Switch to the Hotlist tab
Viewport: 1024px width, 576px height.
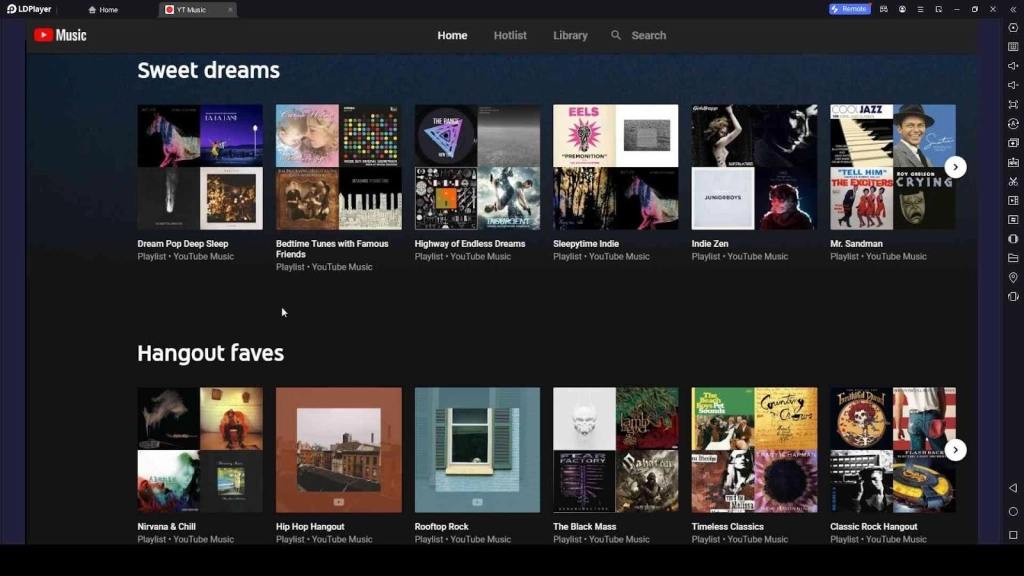[510, 35]
